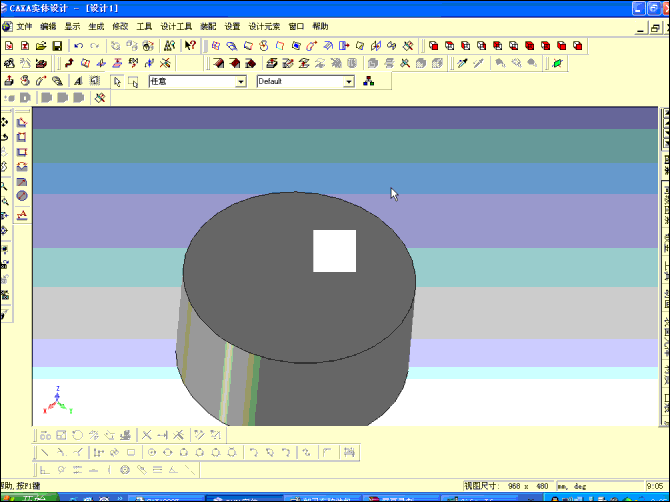Click the context help arrow-question icon
Image resolution: width=670 pixels, height=502 pixels.
tap(190, 46)
